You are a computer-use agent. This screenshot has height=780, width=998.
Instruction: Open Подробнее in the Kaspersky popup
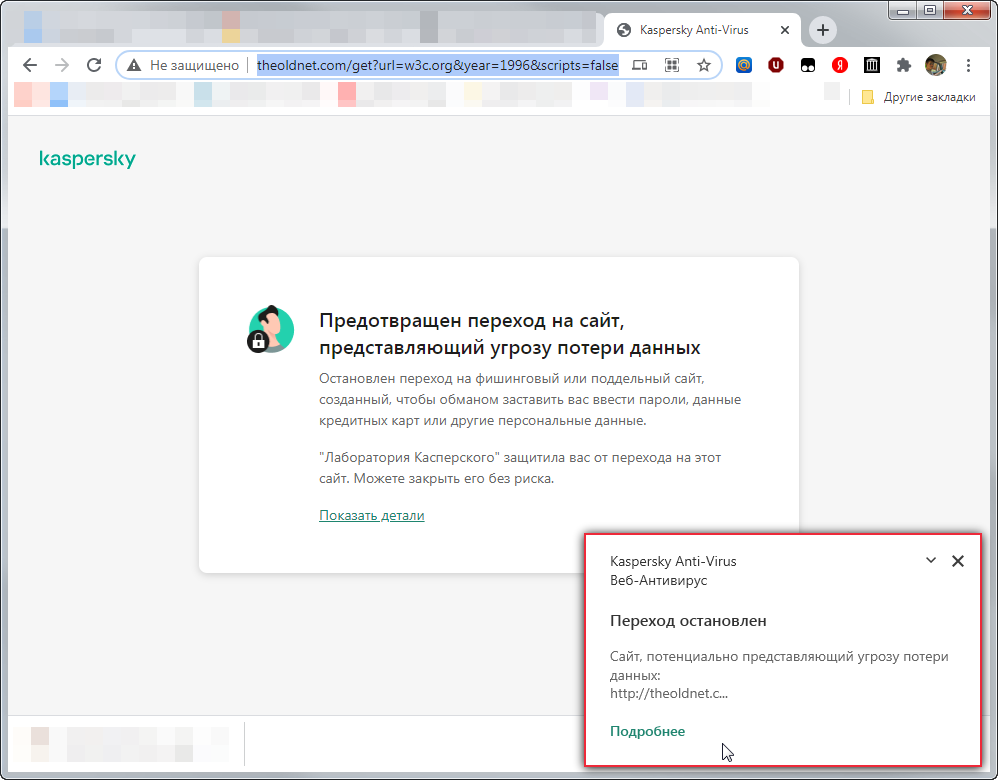click(x=647, y=731)
